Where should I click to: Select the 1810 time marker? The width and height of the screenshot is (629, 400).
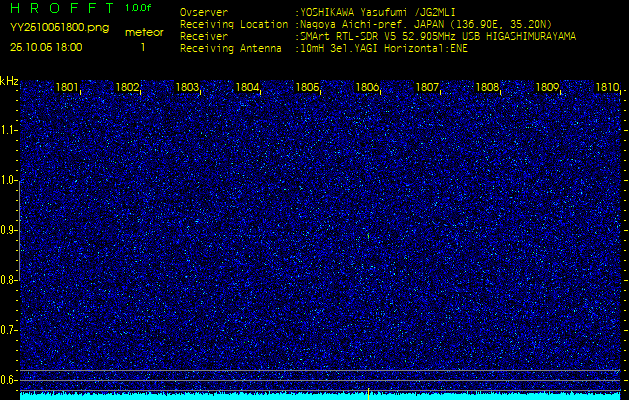pos(606,88)
